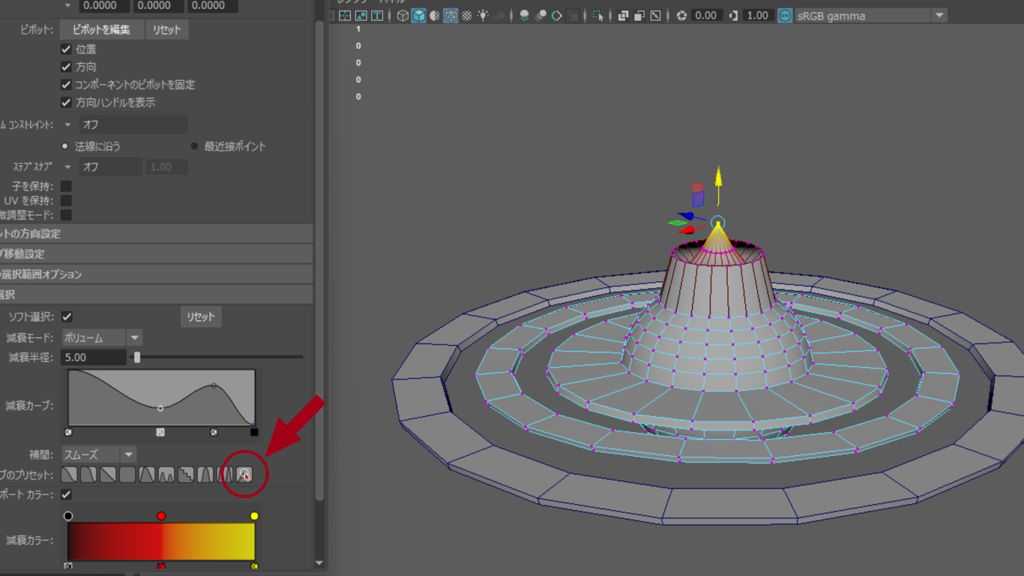The width and height of the screenshot is (1024, 576).
Task: Open the ステップ スナップ menu arrow
Action: pos(67,167)
